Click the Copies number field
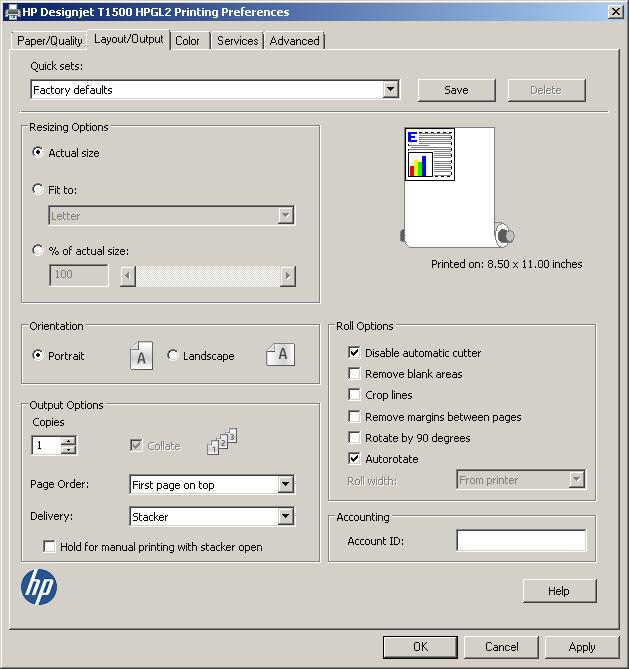 tap(47, 445)
